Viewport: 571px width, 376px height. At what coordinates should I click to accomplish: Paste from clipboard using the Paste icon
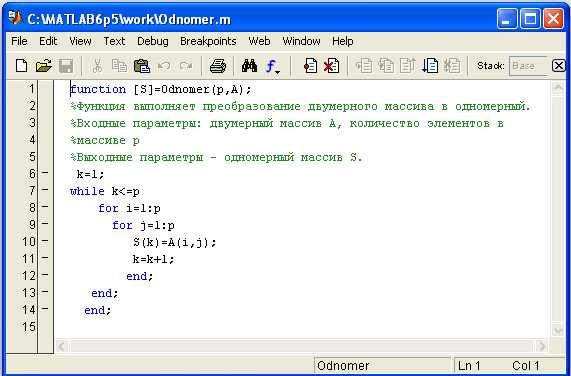point(142,66)
